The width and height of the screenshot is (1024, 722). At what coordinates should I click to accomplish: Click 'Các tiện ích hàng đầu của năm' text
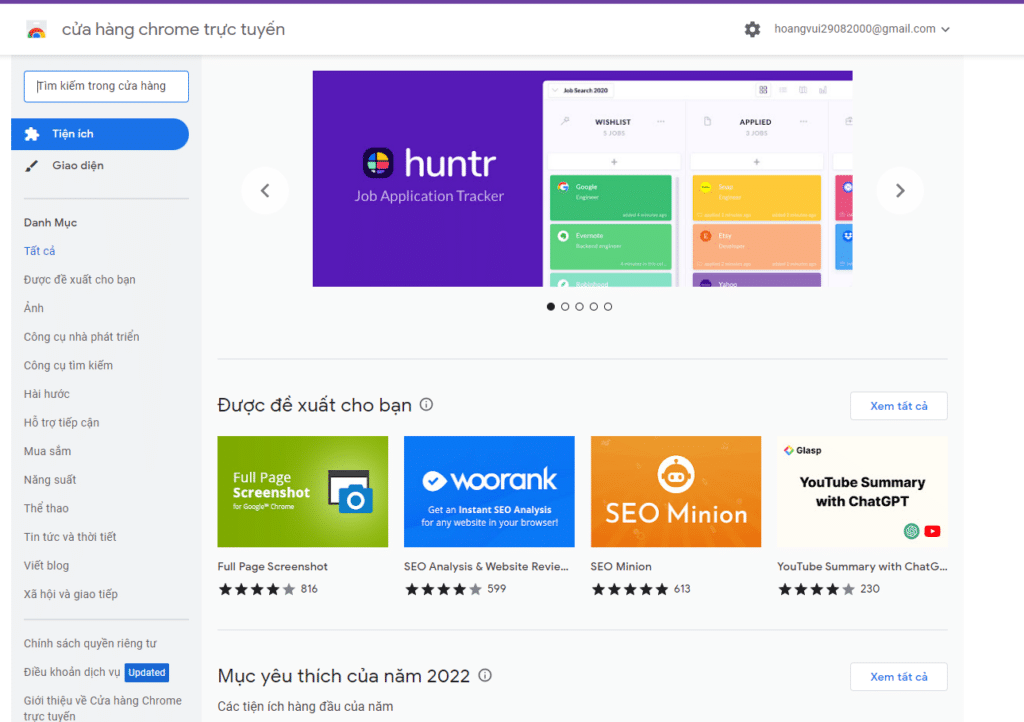306,706
